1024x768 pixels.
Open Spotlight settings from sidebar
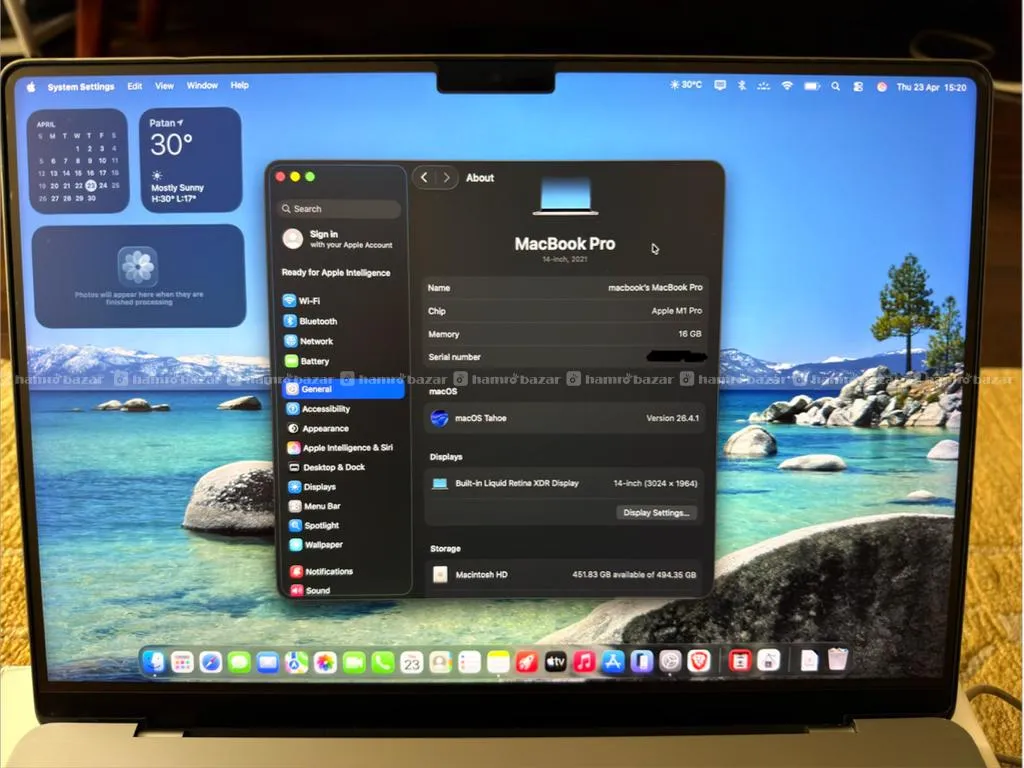pos(321,525)
